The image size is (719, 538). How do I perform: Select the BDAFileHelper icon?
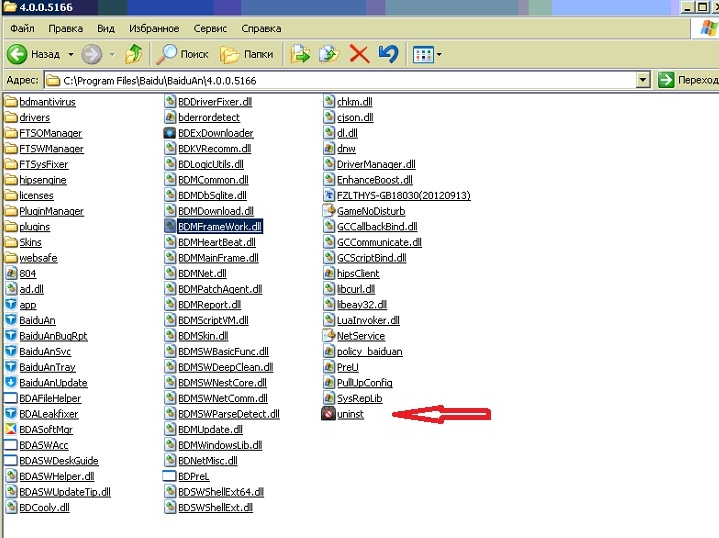tap(11, 398)
